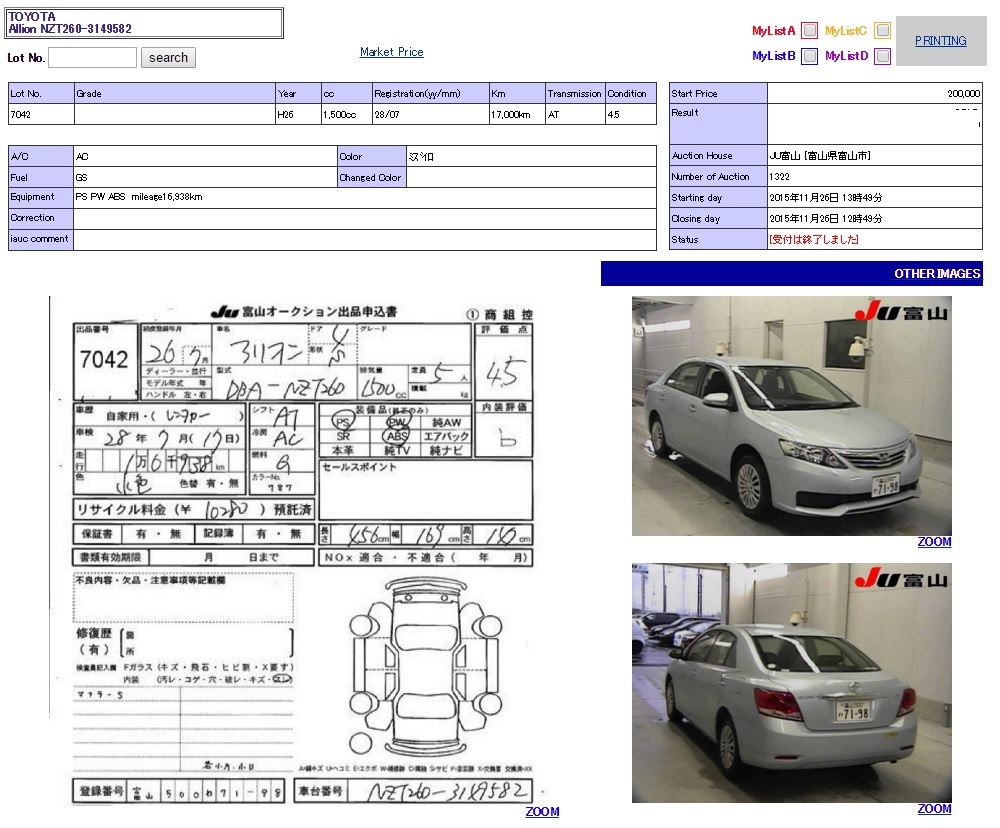The image size is (1000, 828).
Task: Click the red Status text
Action: point(813,240)
